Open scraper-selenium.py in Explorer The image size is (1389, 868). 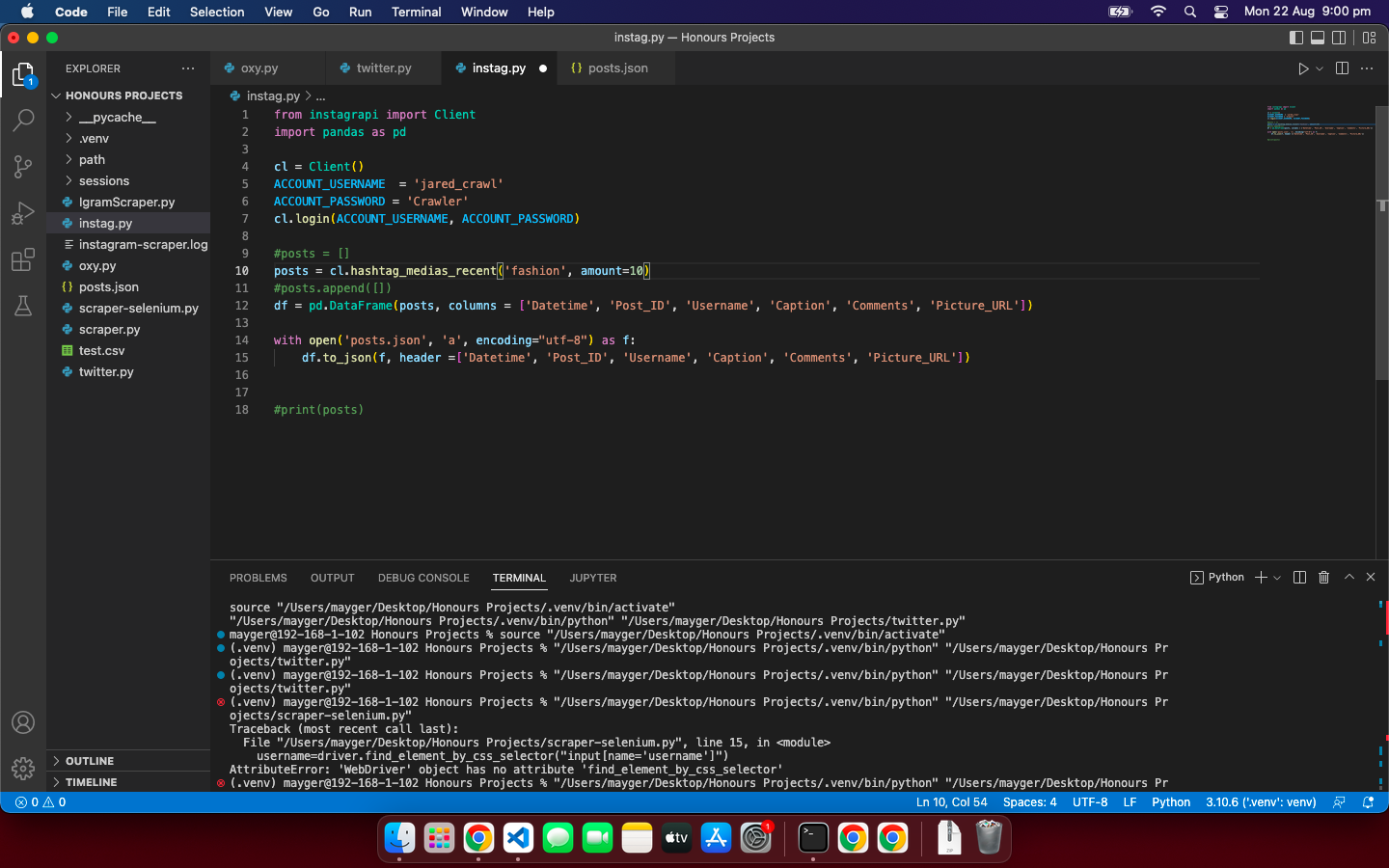(x=128, y=309)
